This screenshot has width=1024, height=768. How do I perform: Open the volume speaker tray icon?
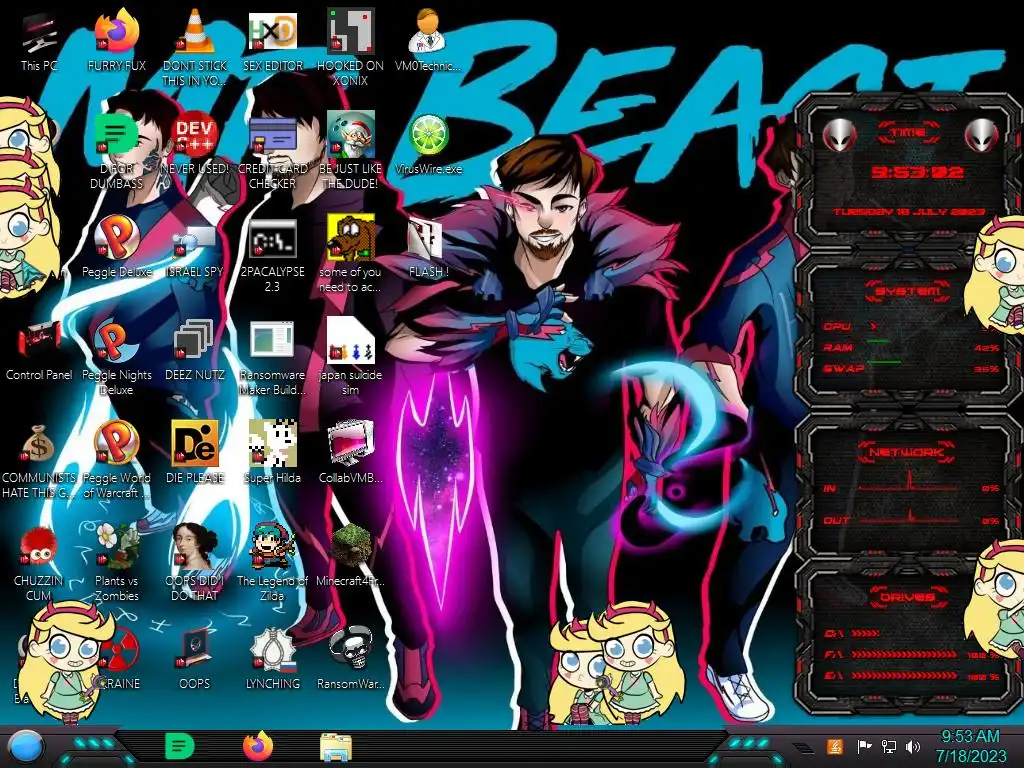click(913, 746)
